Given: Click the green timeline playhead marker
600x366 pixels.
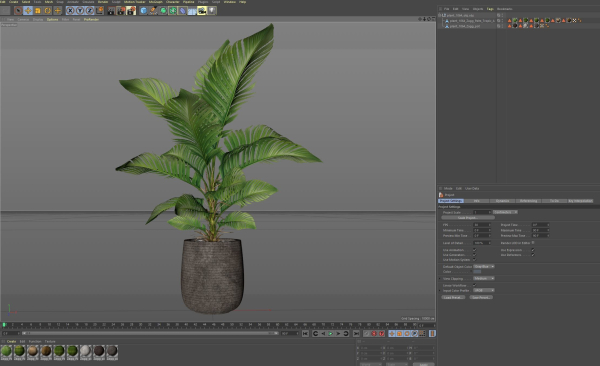Looking at the screenshot, I should pyautogui.click(x=4, y=325).
